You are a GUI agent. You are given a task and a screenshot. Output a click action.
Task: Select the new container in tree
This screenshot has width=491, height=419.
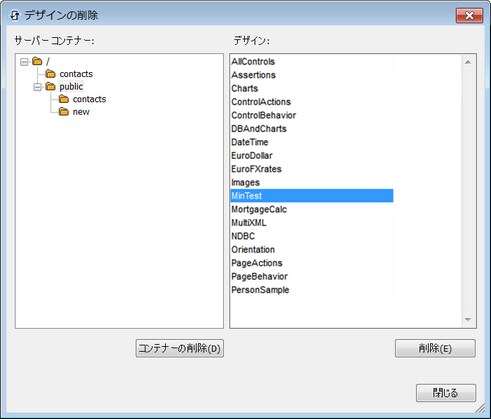81,112
